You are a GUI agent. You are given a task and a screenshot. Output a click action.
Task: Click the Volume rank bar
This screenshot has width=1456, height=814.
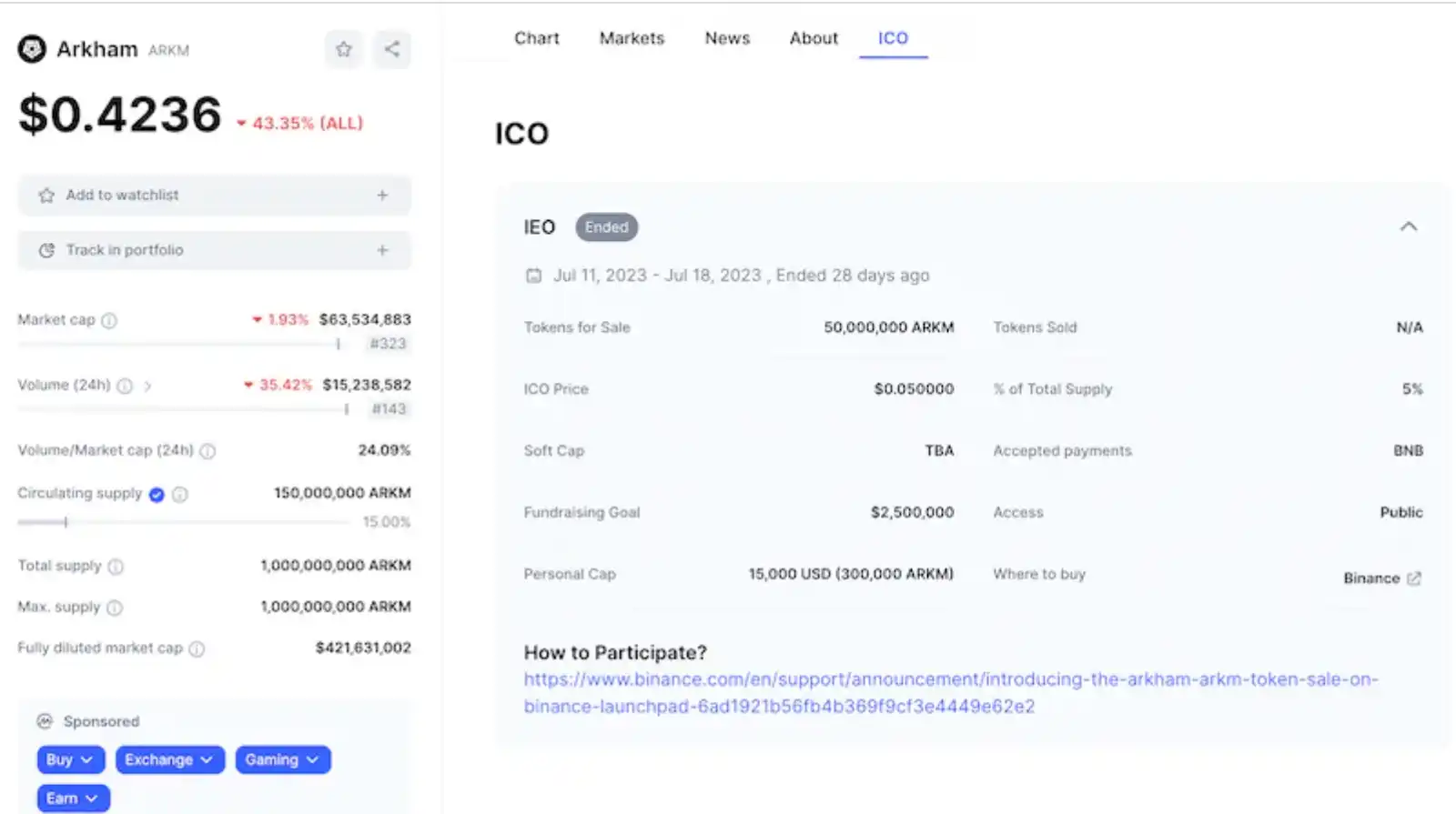click(184, 409)
